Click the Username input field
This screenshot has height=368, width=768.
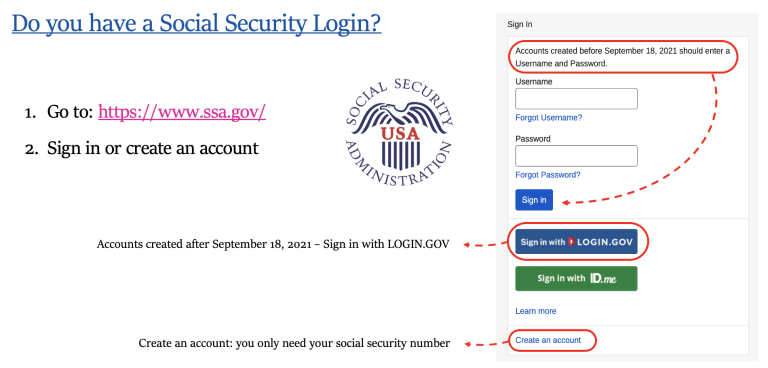[x=576, y=98]
